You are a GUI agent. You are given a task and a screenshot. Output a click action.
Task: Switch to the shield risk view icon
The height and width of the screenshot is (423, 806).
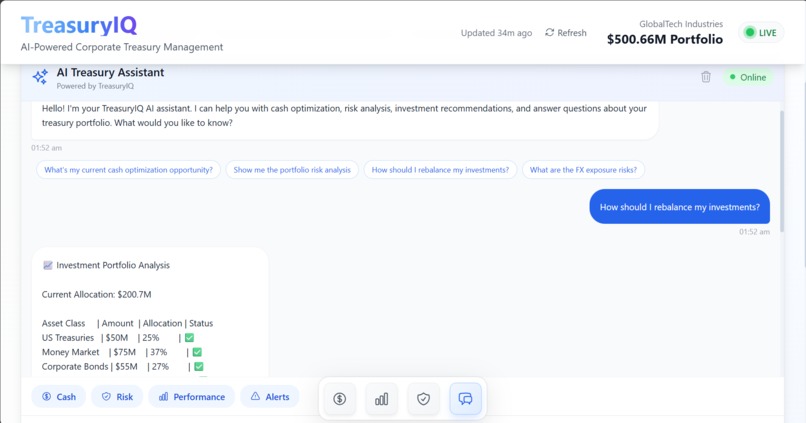(x=424, y=399)
